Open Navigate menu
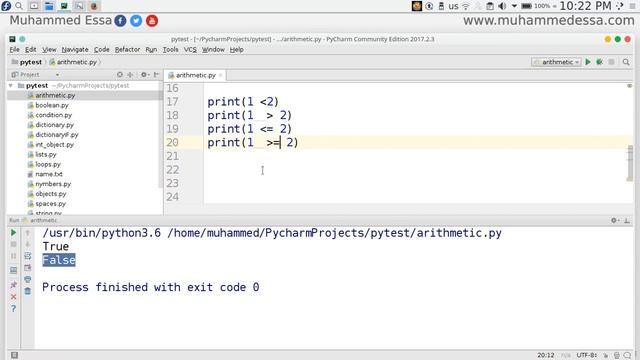 [x=75, y=49]
